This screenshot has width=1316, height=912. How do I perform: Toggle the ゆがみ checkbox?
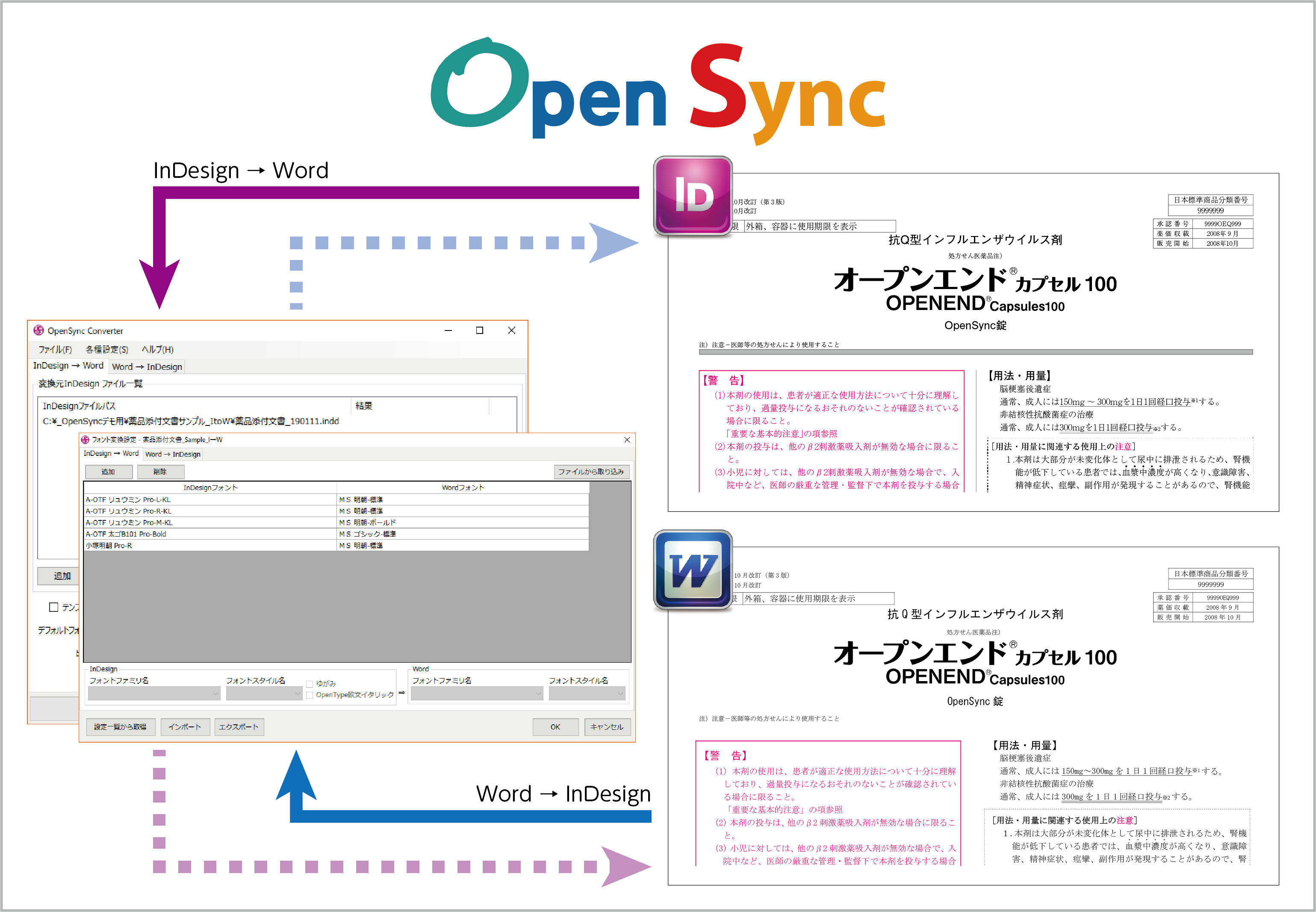pyautogui.click(x=310, y=684)
